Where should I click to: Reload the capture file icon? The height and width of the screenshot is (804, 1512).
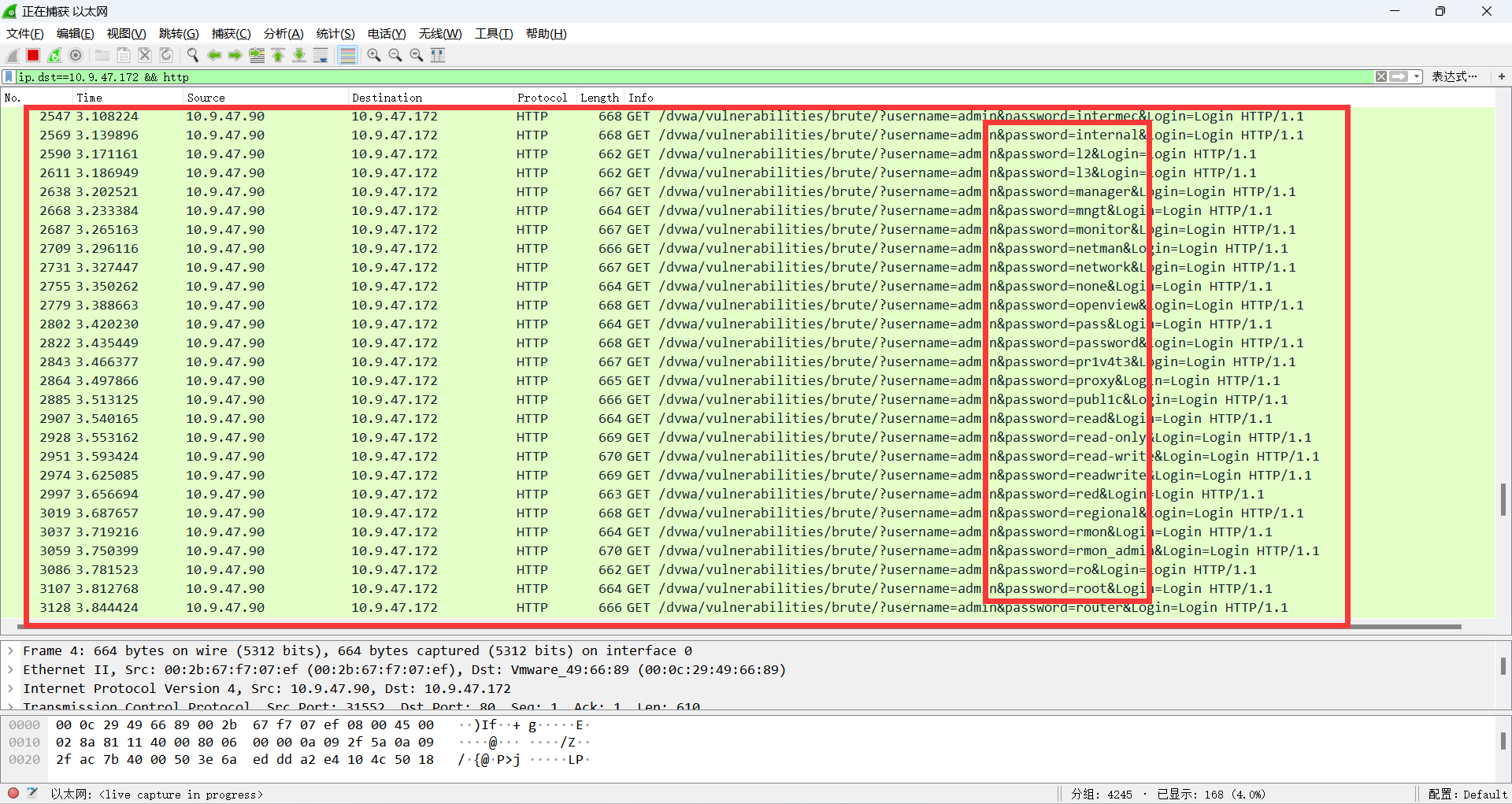click(166, 55)
